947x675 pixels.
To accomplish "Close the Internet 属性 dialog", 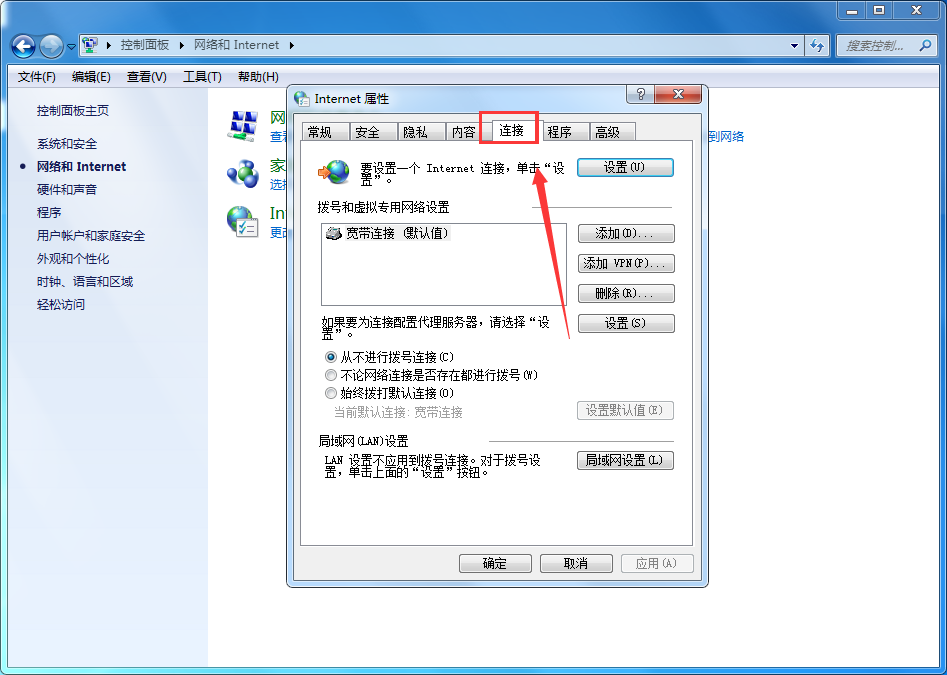I will click(x=678, y=94).
